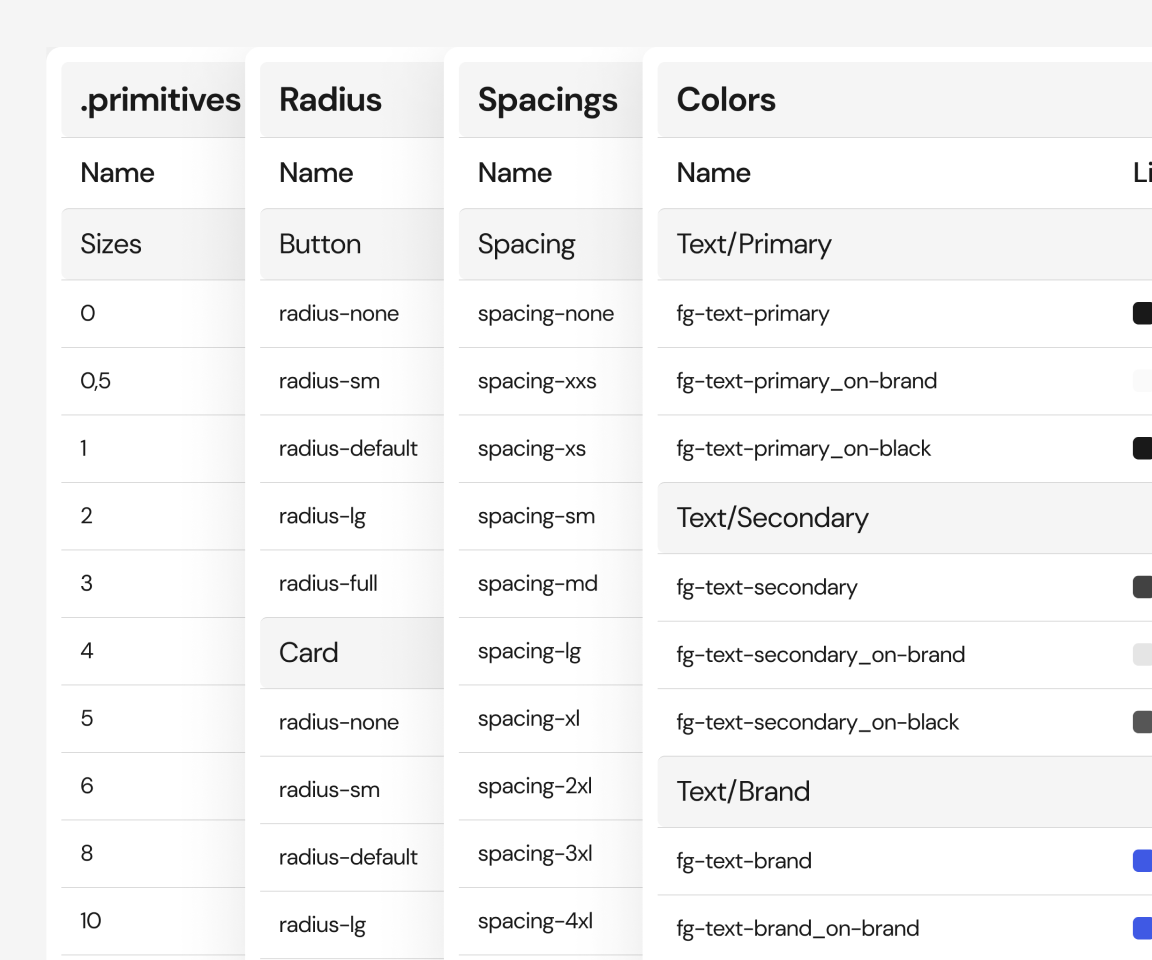The width and height of the screenshot is (1152, 960).
Task: Select the Name header in Radius table
Action: click(x=316, y=173)
